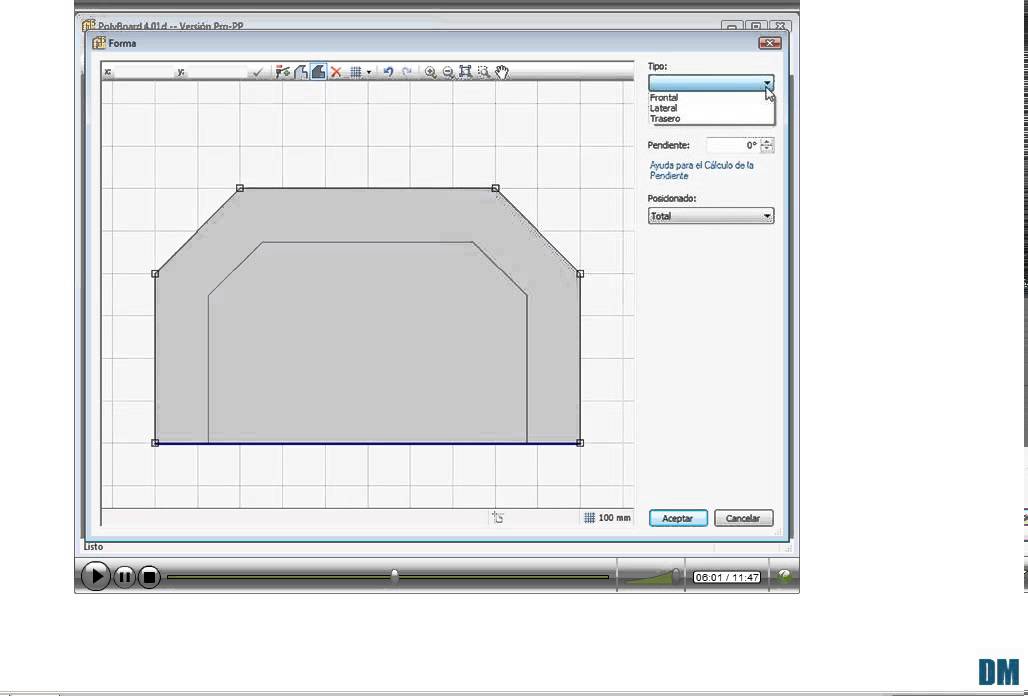
Task: Click the 100 mm grid size indicator
Action: click(x=607, y=518)
